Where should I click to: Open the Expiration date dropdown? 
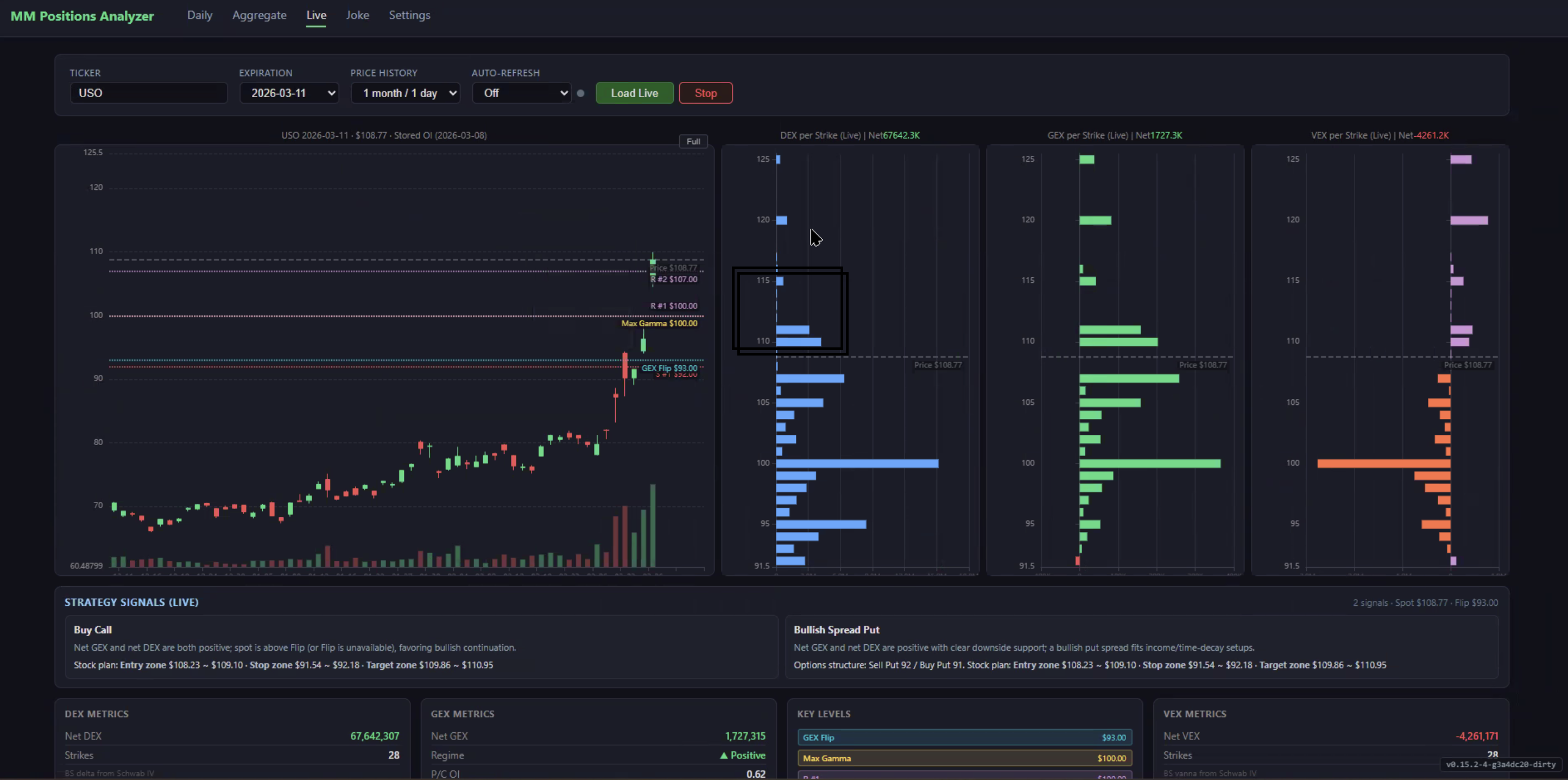pos(289,93)
